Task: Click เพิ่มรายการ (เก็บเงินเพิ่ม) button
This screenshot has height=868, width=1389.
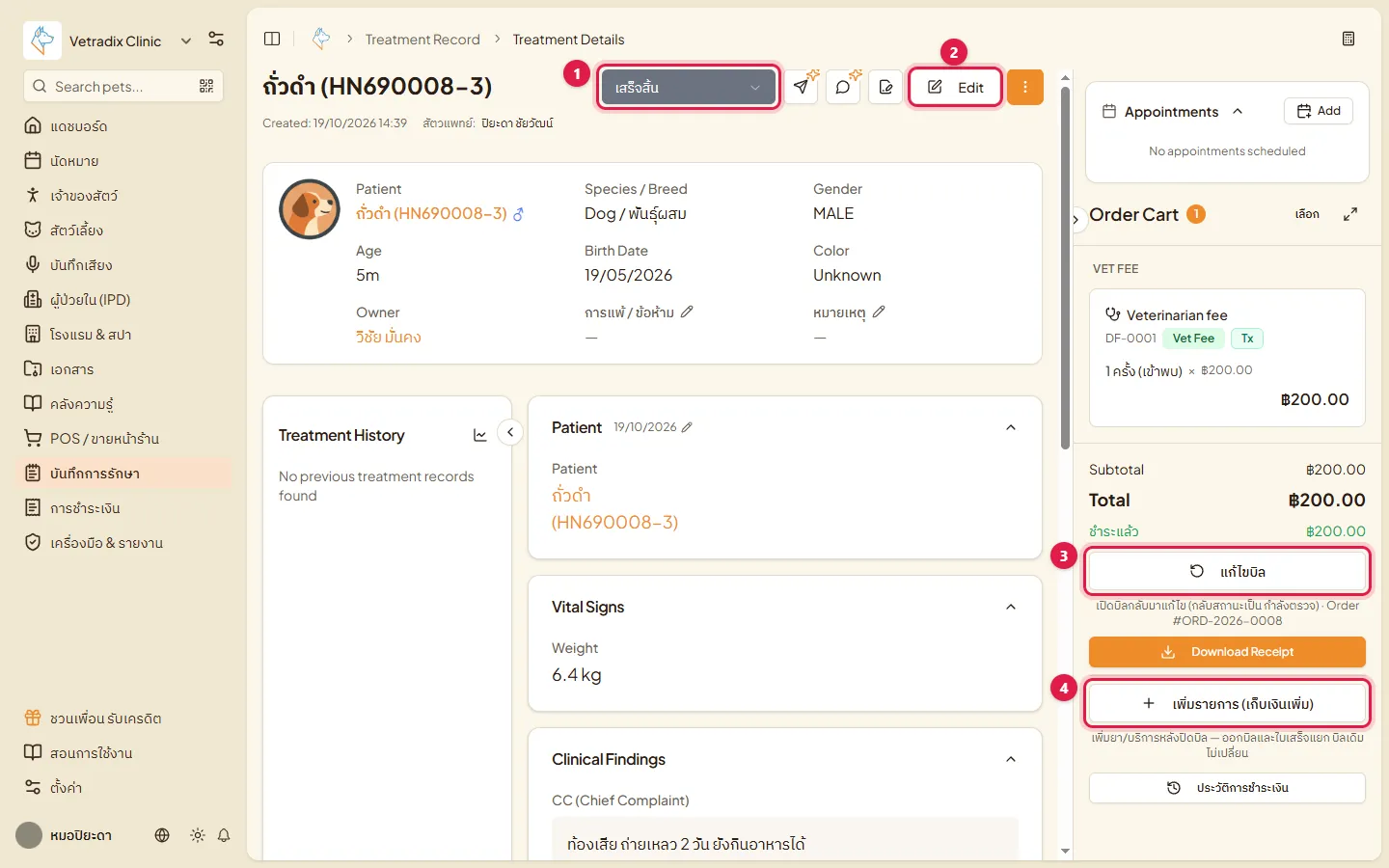Action: (x=1227, y=703)
